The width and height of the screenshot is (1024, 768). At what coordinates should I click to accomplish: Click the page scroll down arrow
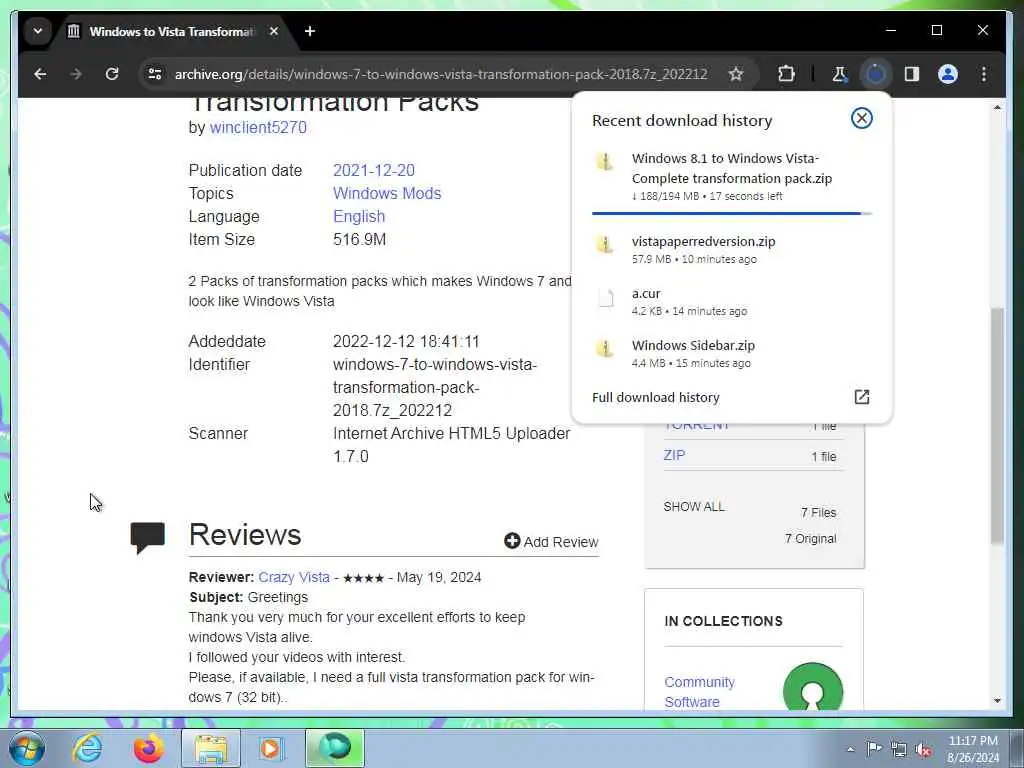point(997,700)
